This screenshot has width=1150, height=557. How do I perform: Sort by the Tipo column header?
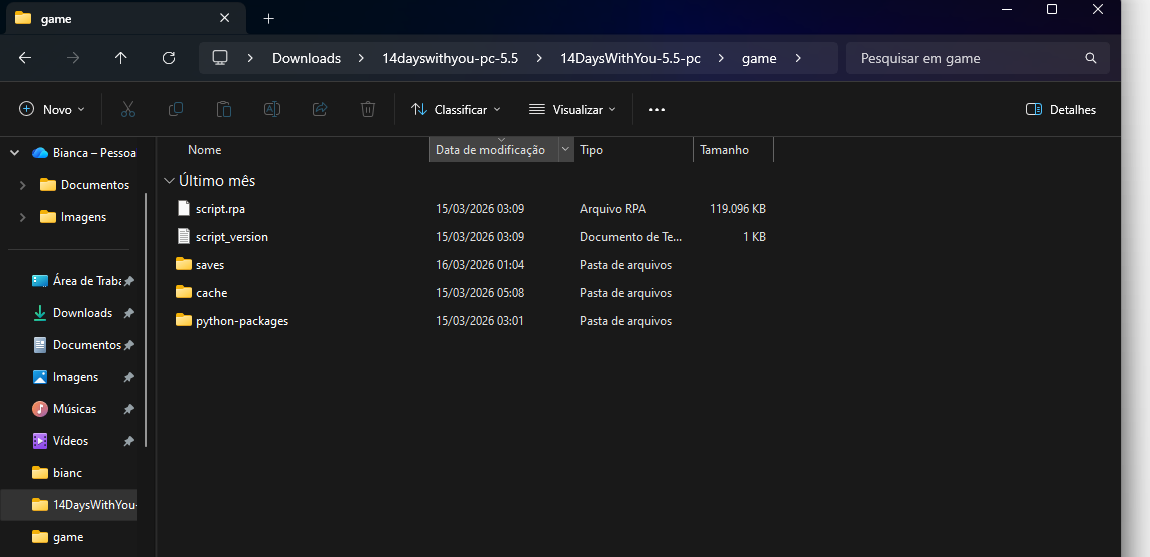point(591,150)
